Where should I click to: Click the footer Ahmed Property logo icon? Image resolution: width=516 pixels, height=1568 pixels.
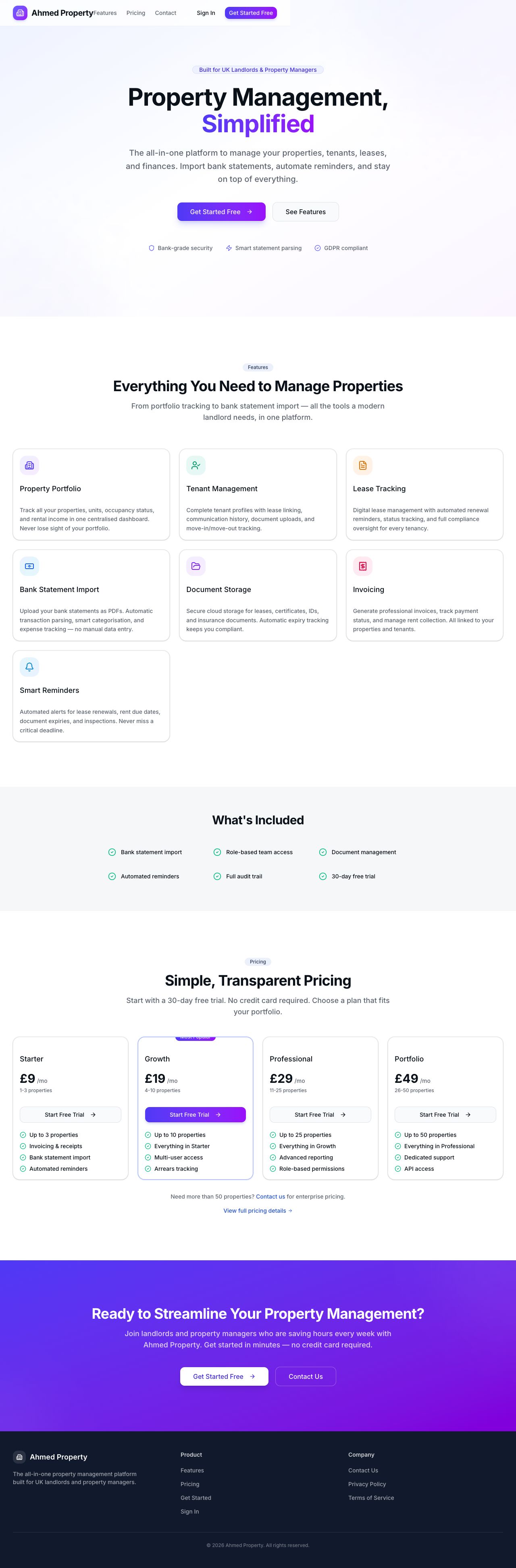(19, 1457)
